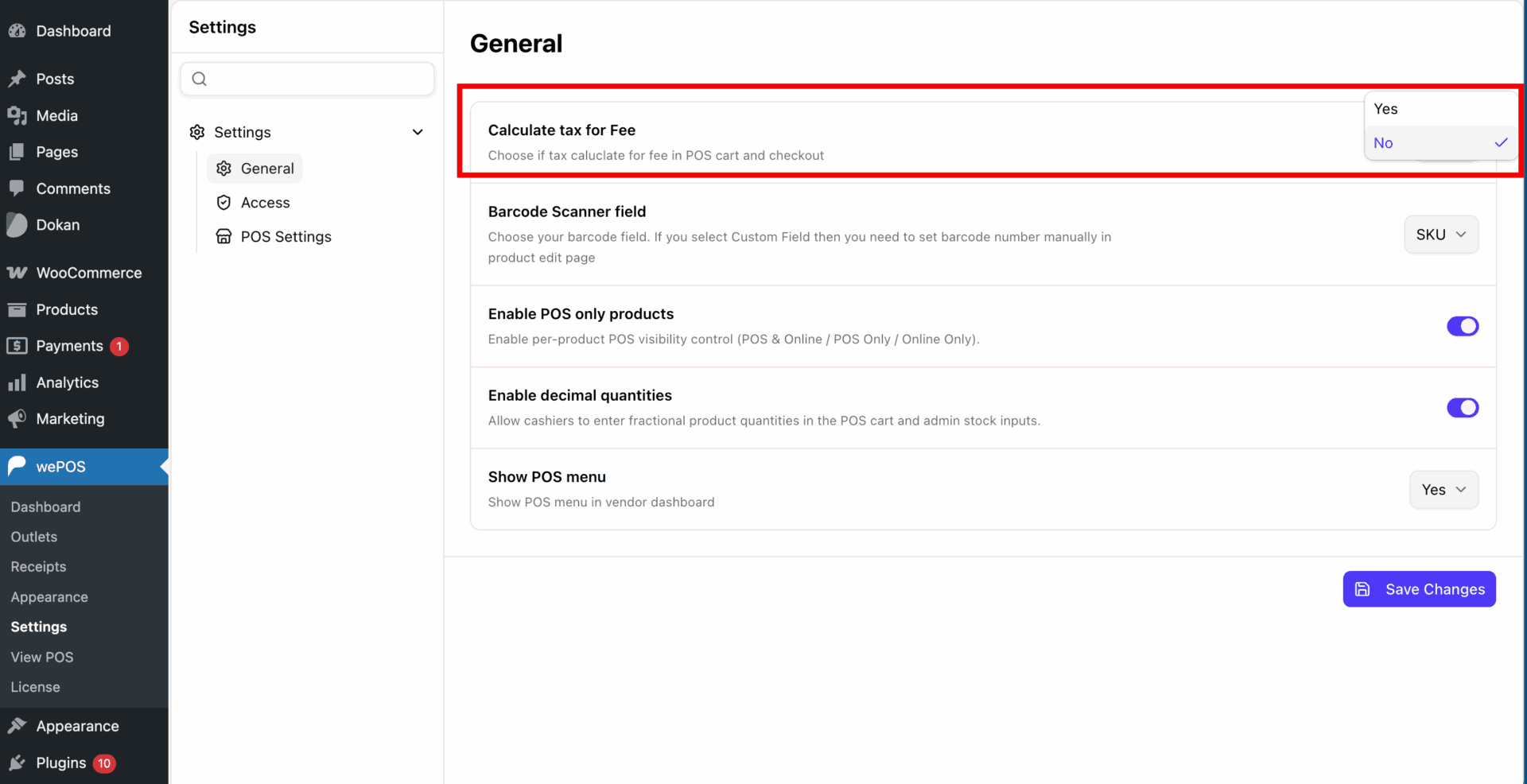The image size is (1527, 784).
Task: Collapse the Settings section chevron
Action: [x=418, y=132]
